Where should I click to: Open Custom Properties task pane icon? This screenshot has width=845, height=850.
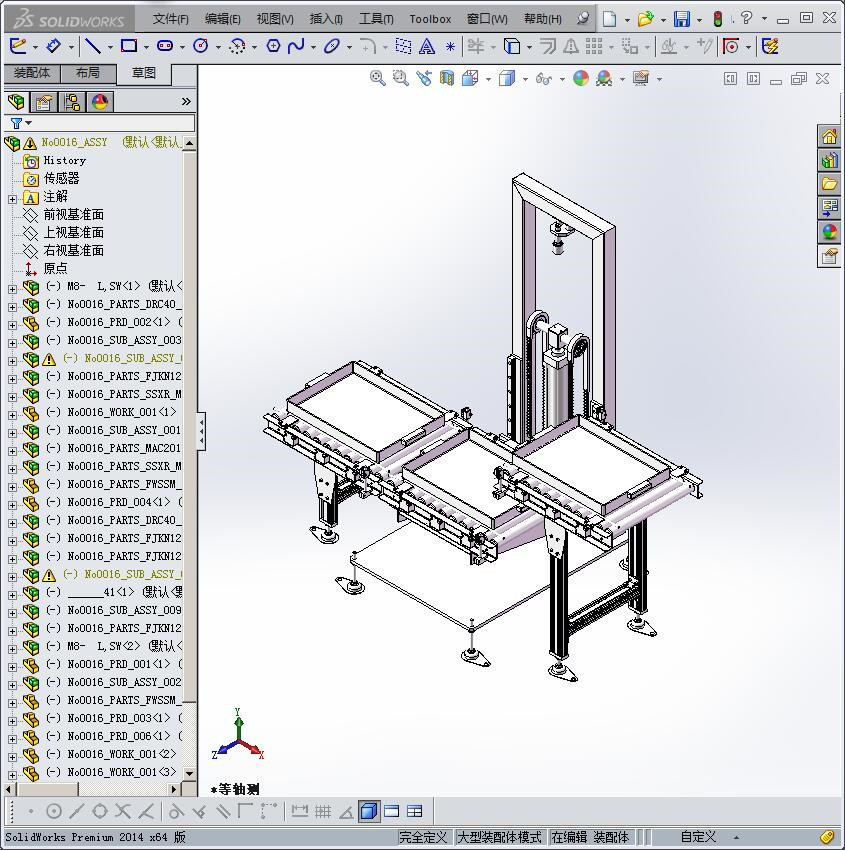click(x=828, y=255)
